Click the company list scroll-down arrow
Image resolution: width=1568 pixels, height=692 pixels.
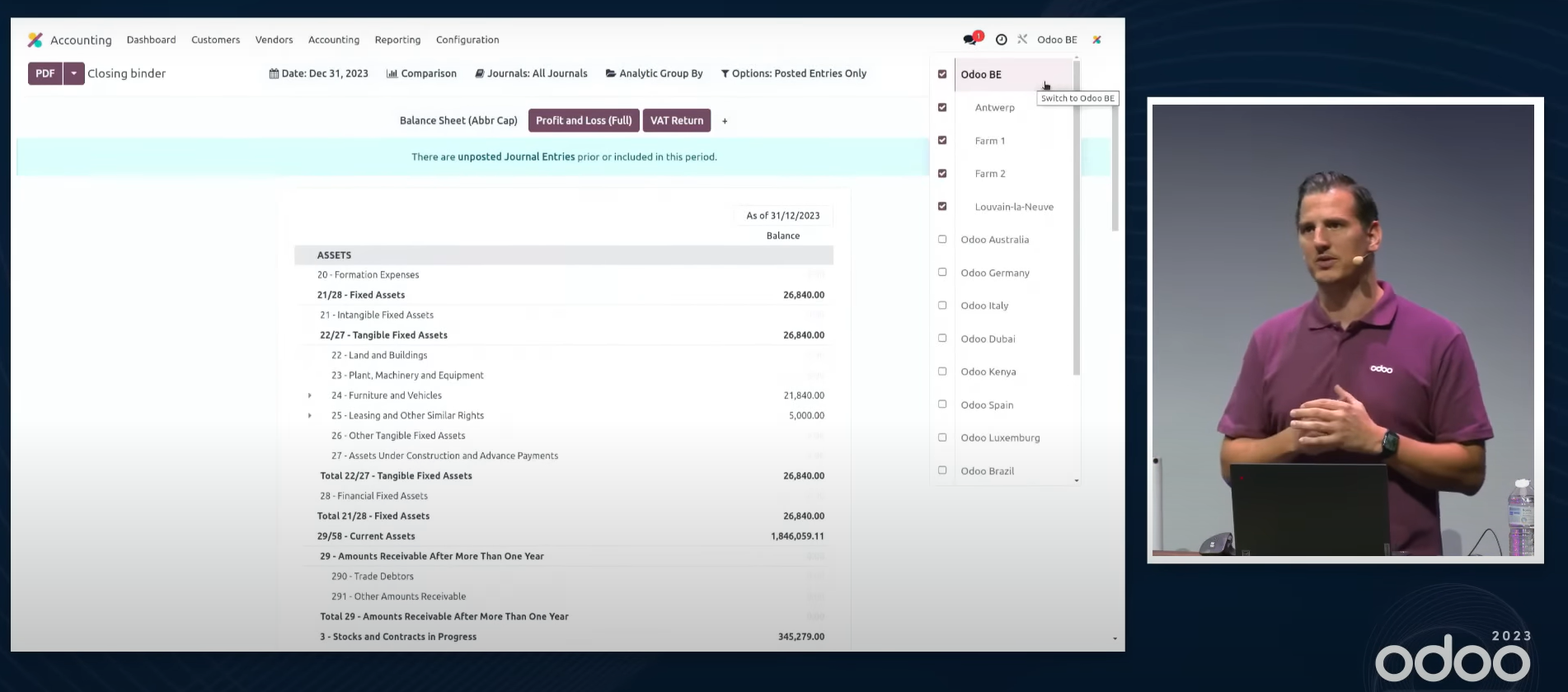(x=1077, y=480)
